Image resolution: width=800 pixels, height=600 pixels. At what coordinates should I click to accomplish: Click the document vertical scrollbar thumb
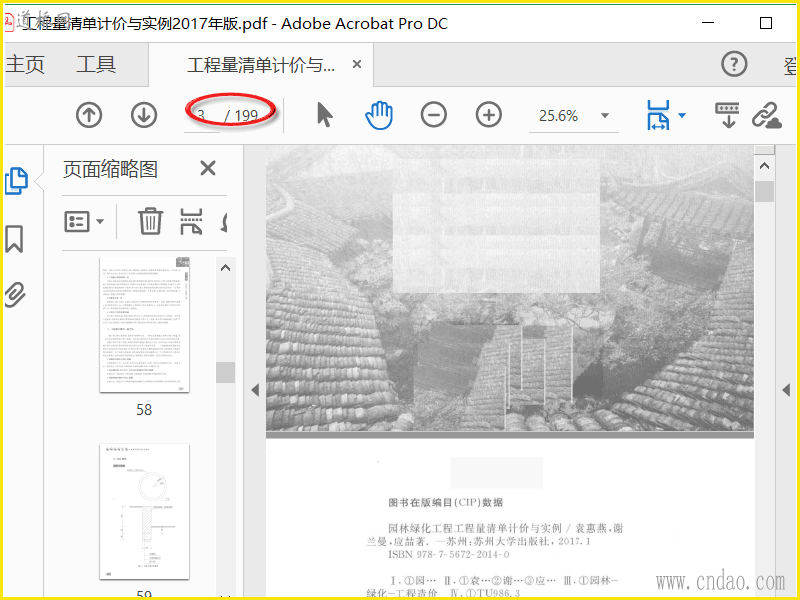764,192
